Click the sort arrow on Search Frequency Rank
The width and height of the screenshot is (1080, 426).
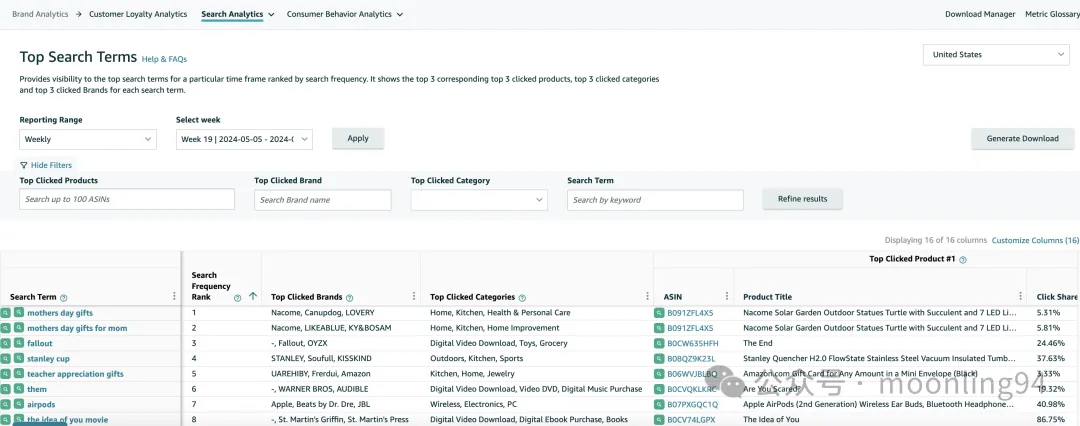click(253, 296)
